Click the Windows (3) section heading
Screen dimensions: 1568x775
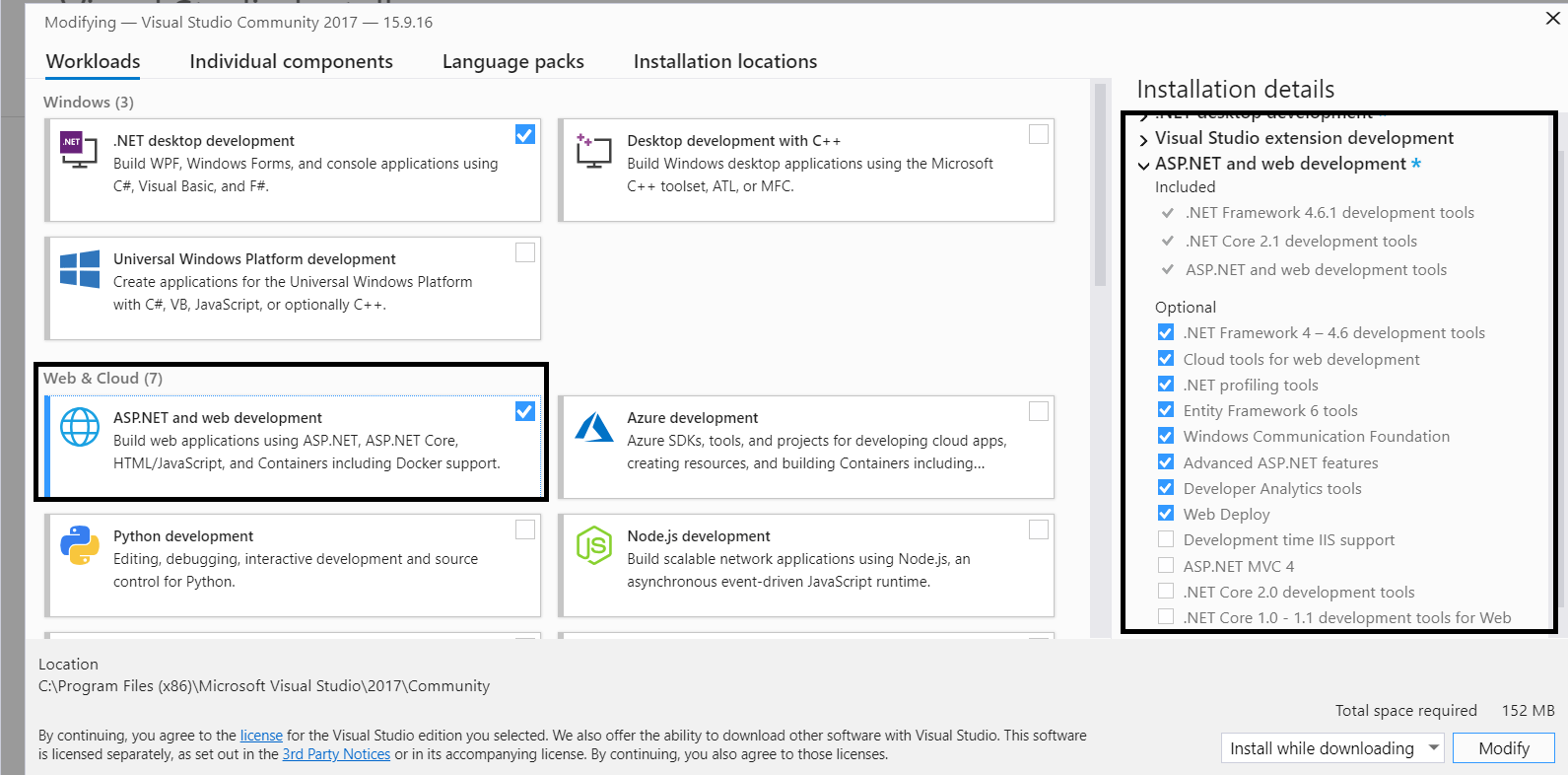(x=89, y=102)
